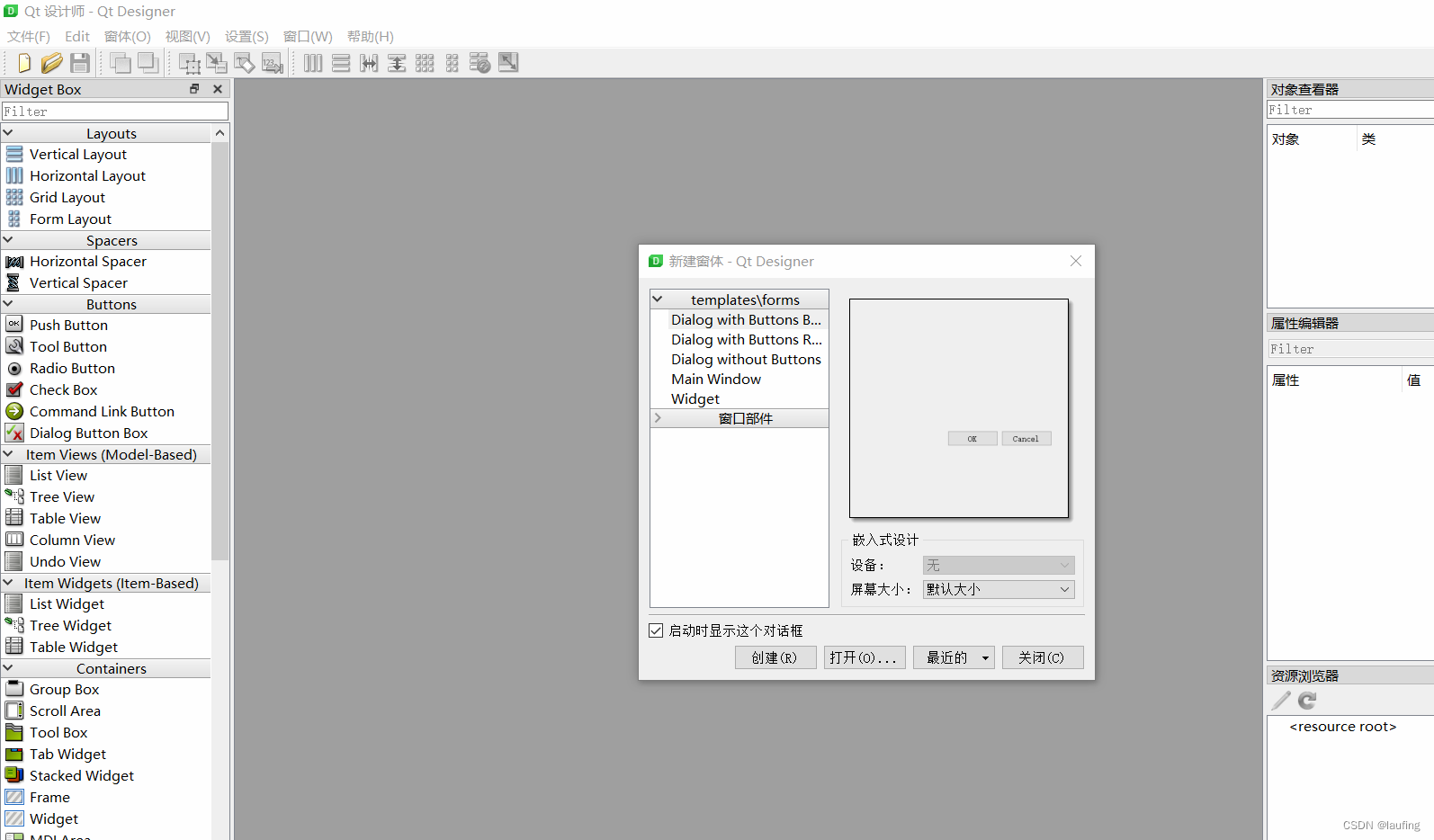This screenshot has height=840, width=1434.
Task: Click the Break Layout toolbar icon
Action: [480, 63]
